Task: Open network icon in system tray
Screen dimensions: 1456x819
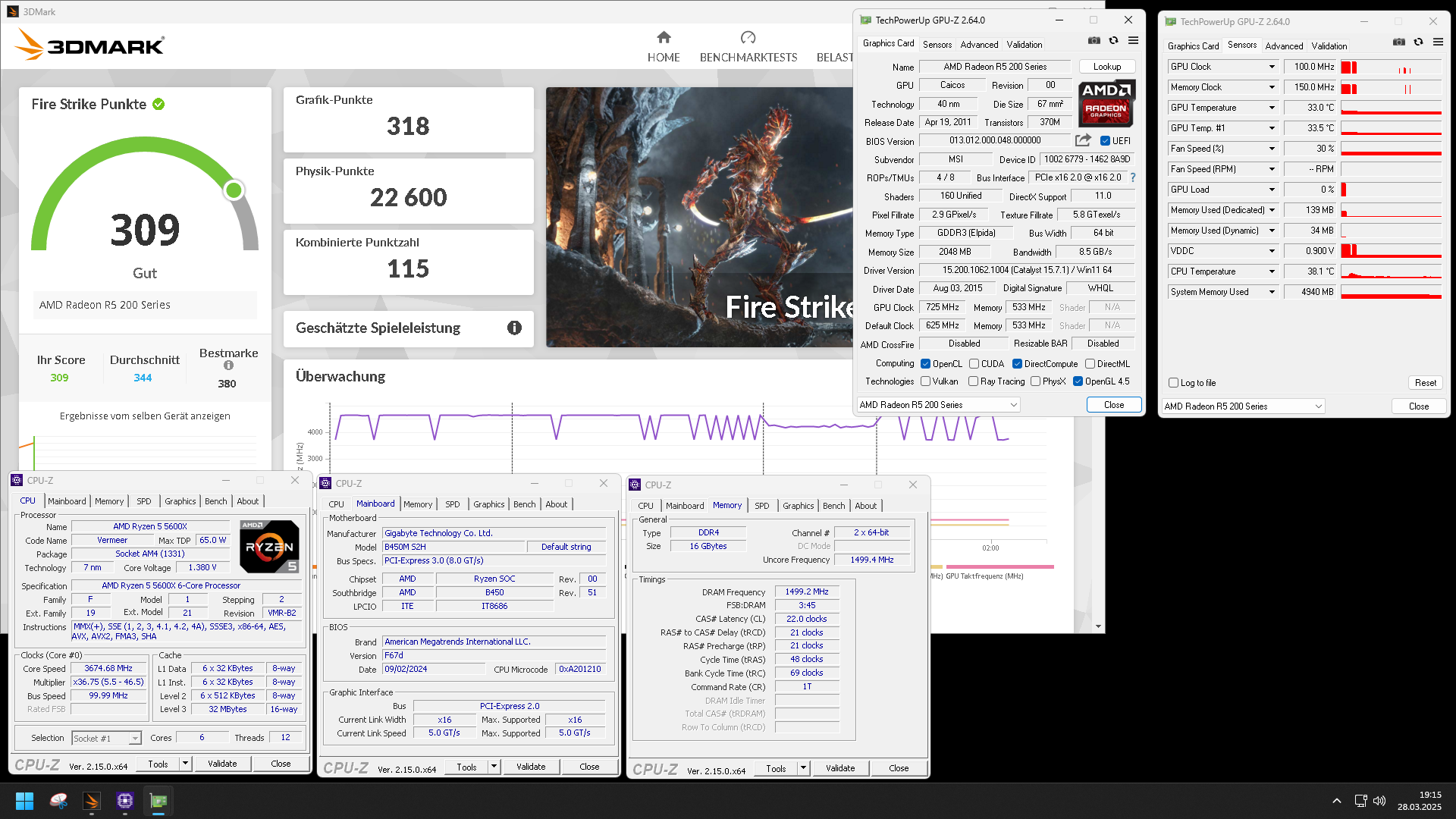Action: pyautogui.click(x=1360, y=801)
